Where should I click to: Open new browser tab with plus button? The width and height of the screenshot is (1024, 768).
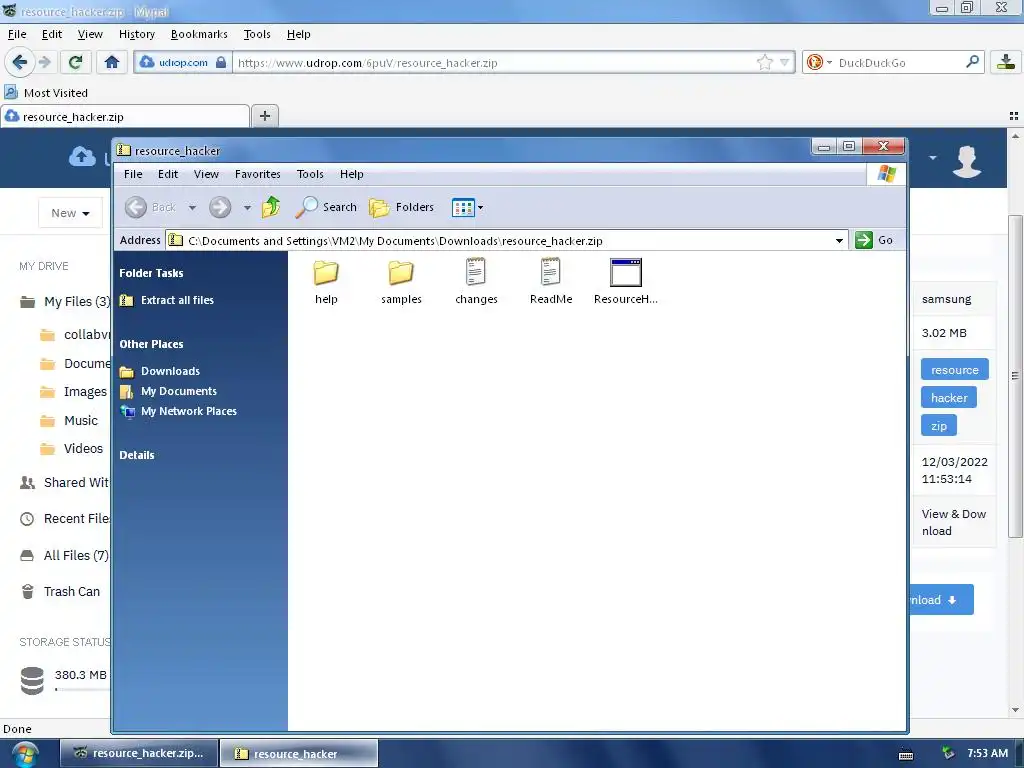pos(264,116)
